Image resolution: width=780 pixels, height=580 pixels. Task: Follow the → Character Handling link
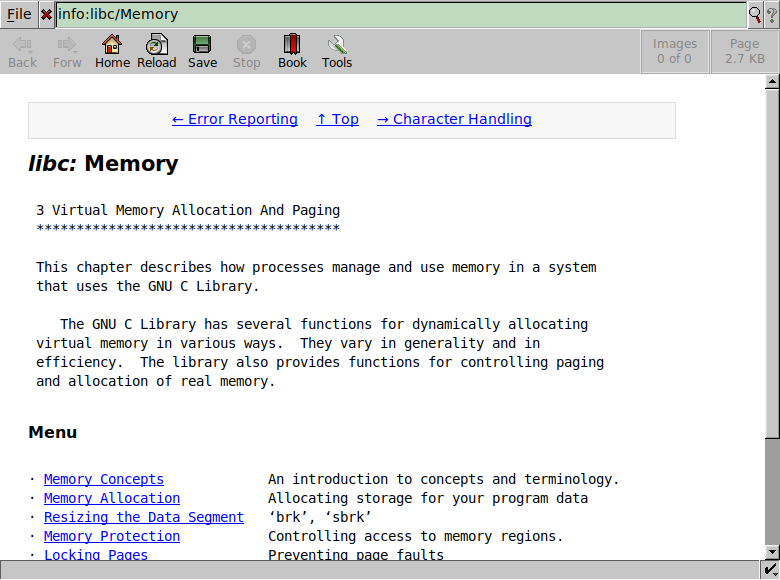(x=454, y=119)
